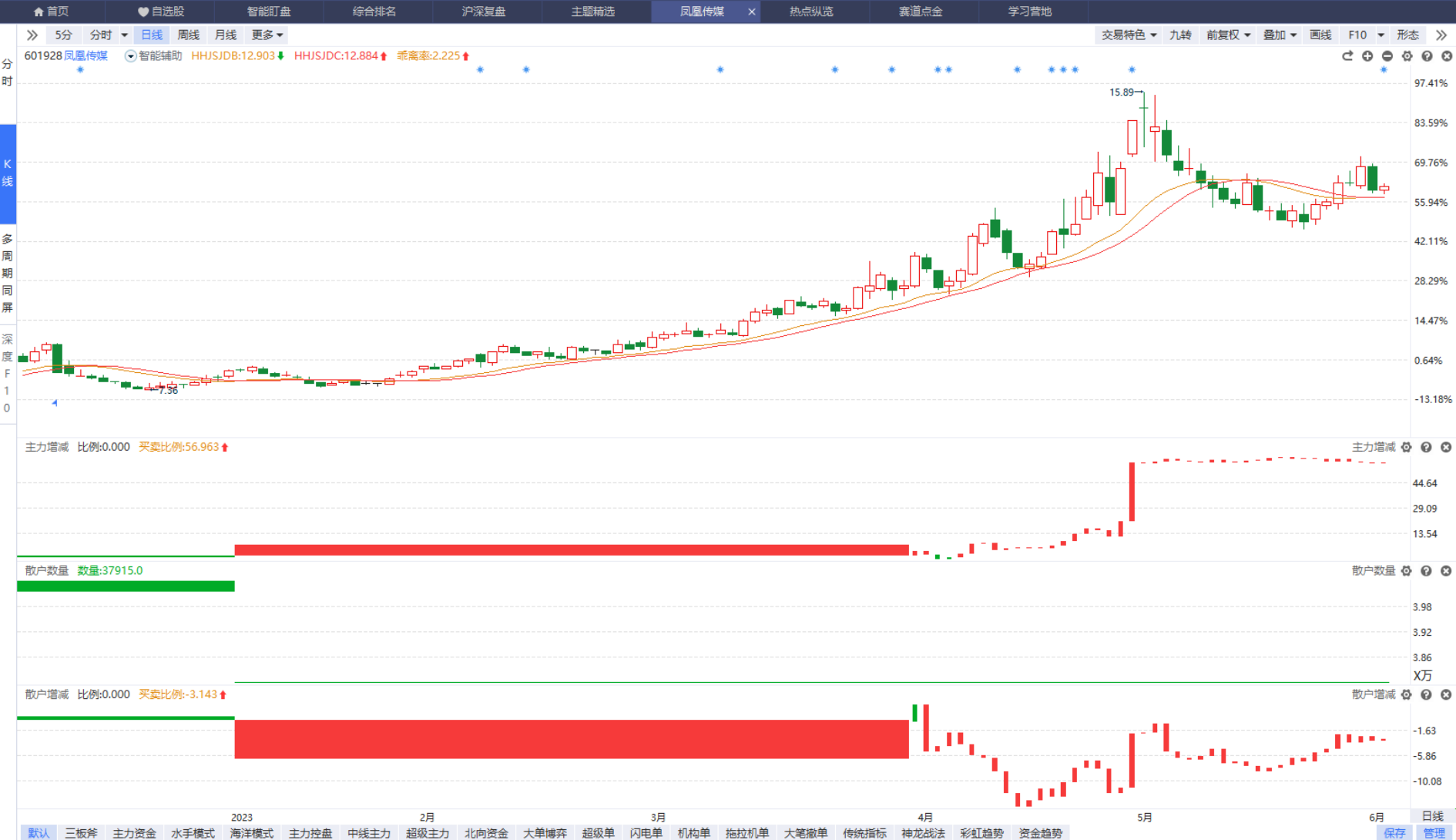Image resolution: width=1456 pixels, height=840 pixels.
Task: Select the 月线 monthly period
Action: click(225, 35)
